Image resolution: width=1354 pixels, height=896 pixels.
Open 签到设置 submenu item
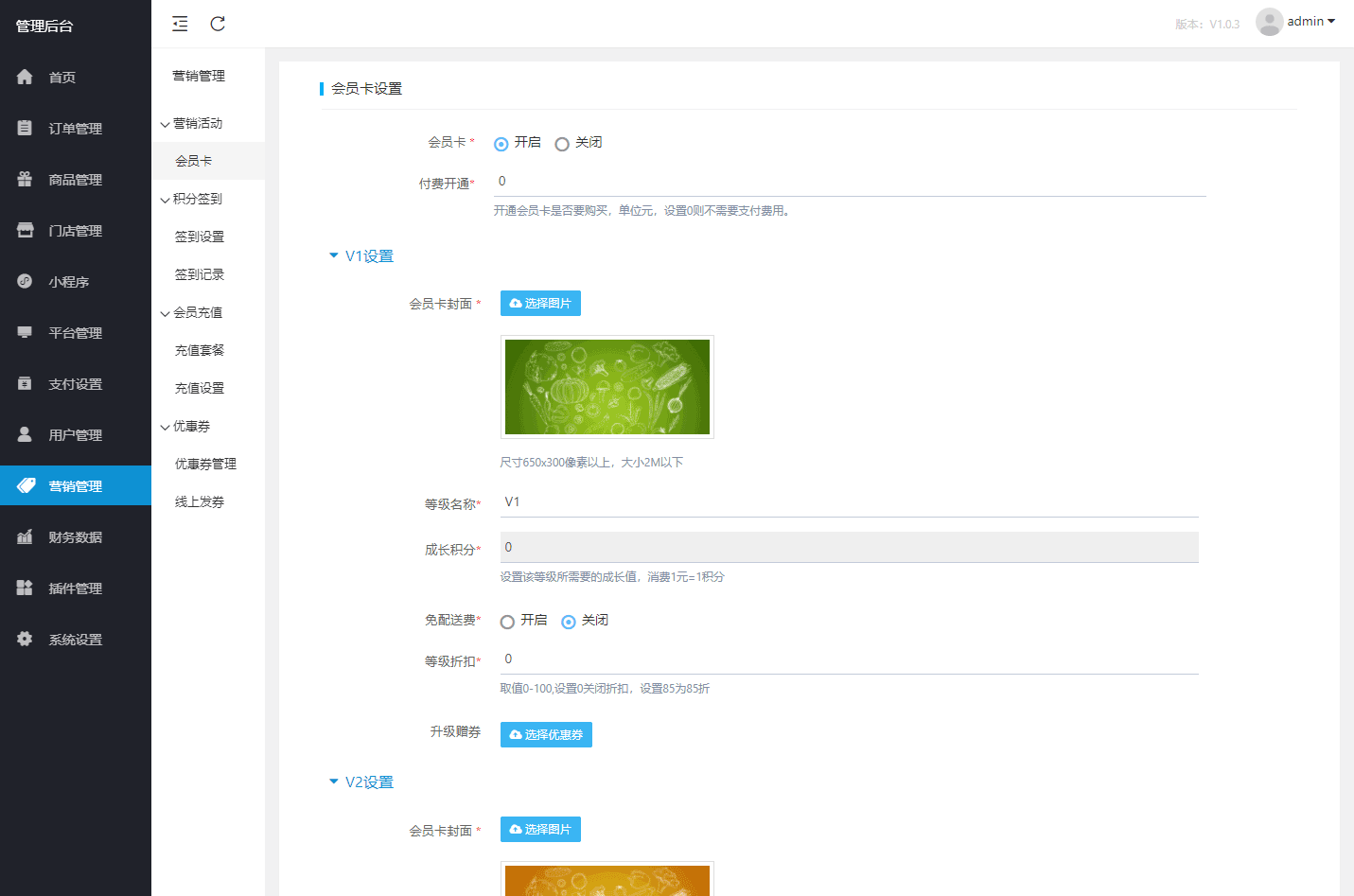pos(208,237)
